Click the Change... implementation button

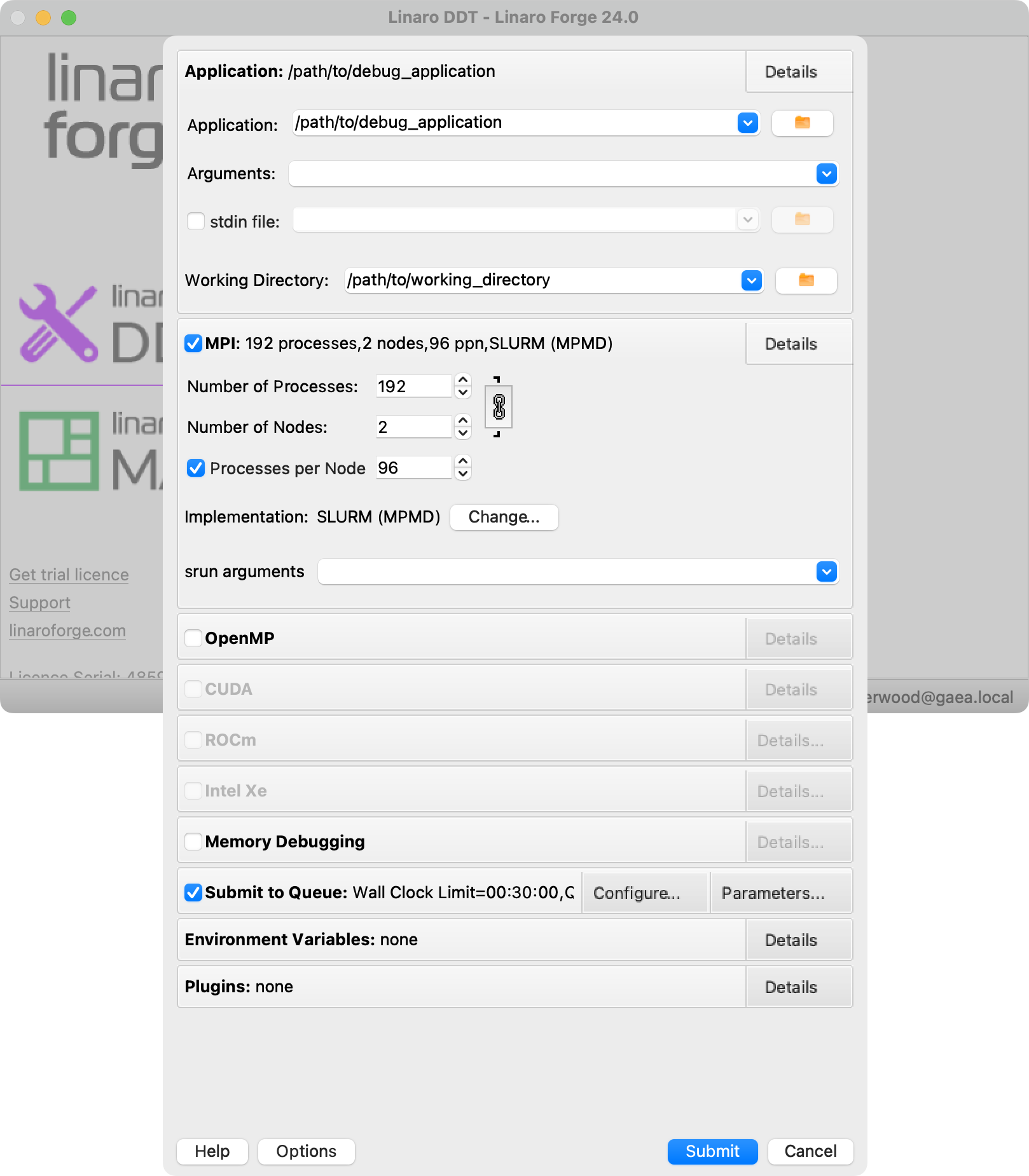504,517
